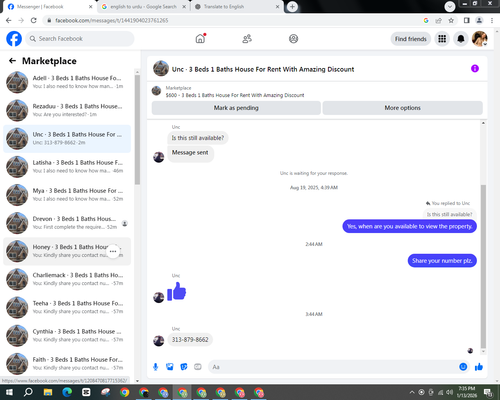Send a thumbs-up like
Screen dimensions: 500x400
tap(479, 367)
